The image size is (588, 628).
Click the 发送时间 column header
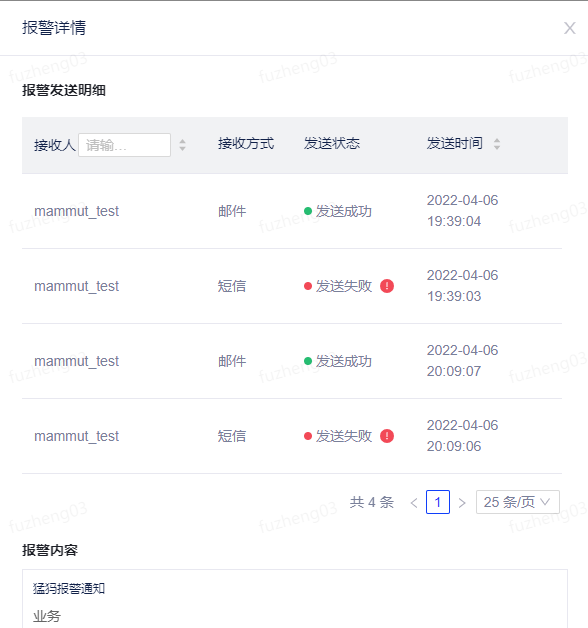click(455, 143)
